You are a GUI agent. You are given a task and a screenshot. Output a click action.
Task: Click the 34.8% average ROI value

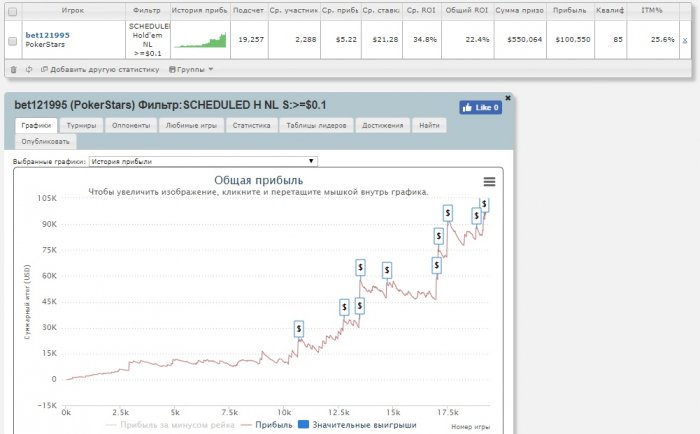click(425, 40)
